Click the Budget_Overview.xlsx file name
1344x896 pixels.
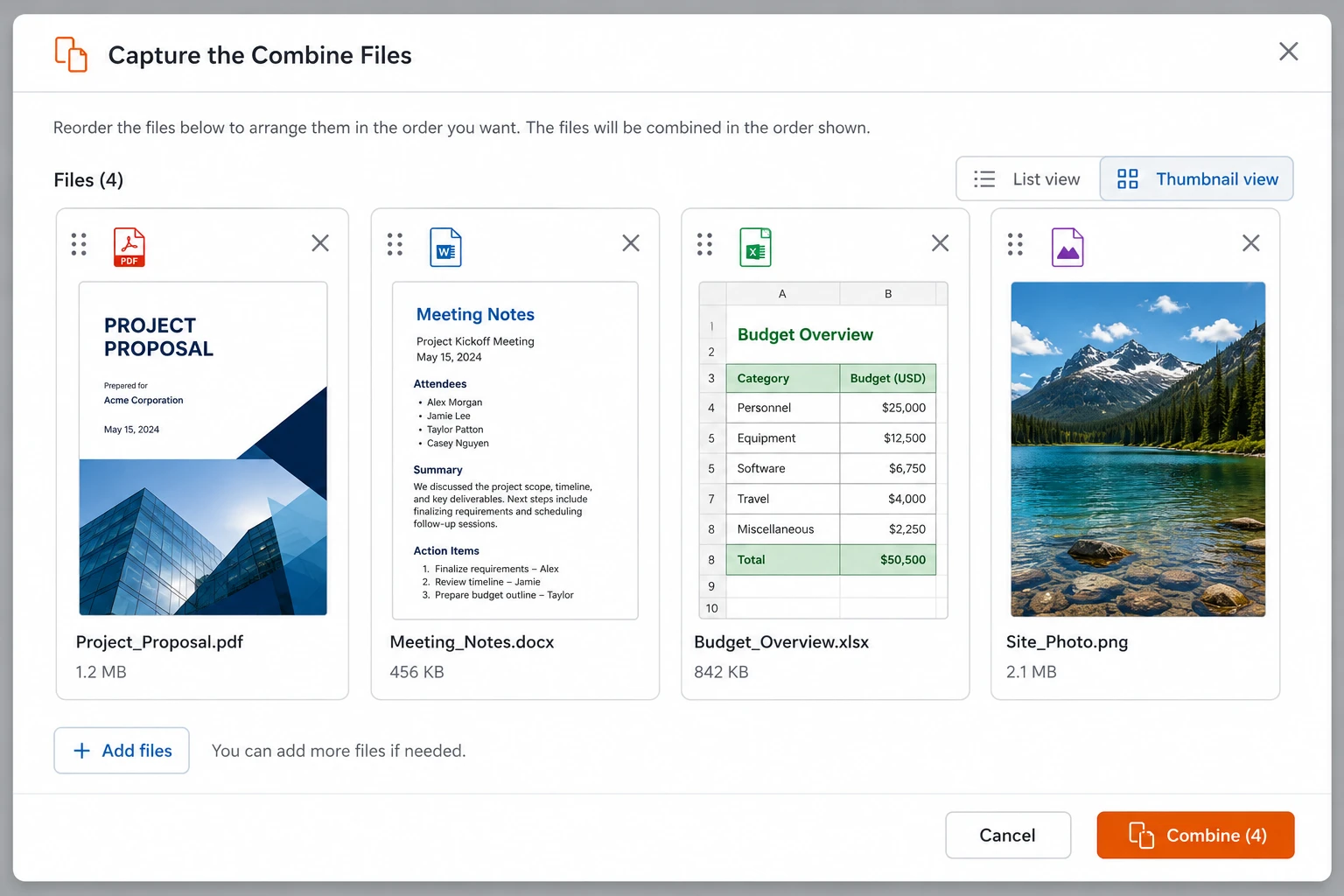click(x=781, y=642)
